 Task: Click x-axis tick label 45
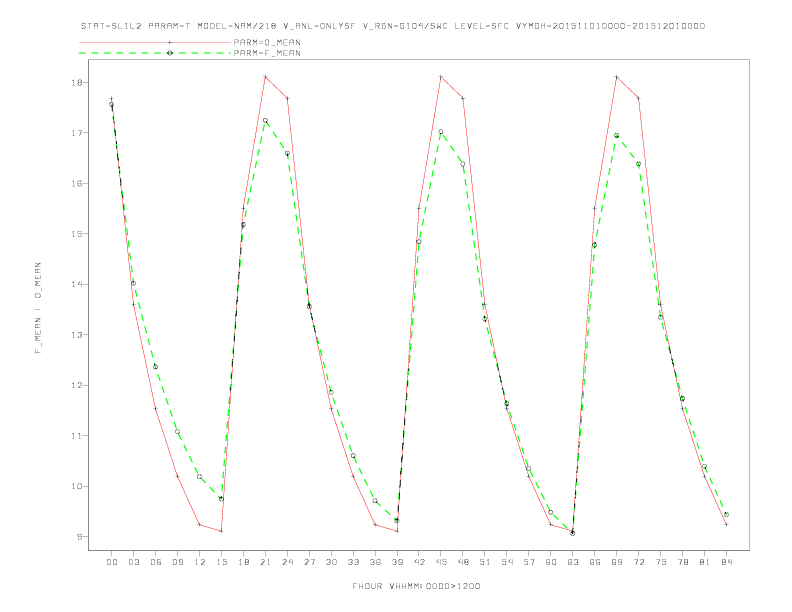pyautogui.click(x=441, y=562)
